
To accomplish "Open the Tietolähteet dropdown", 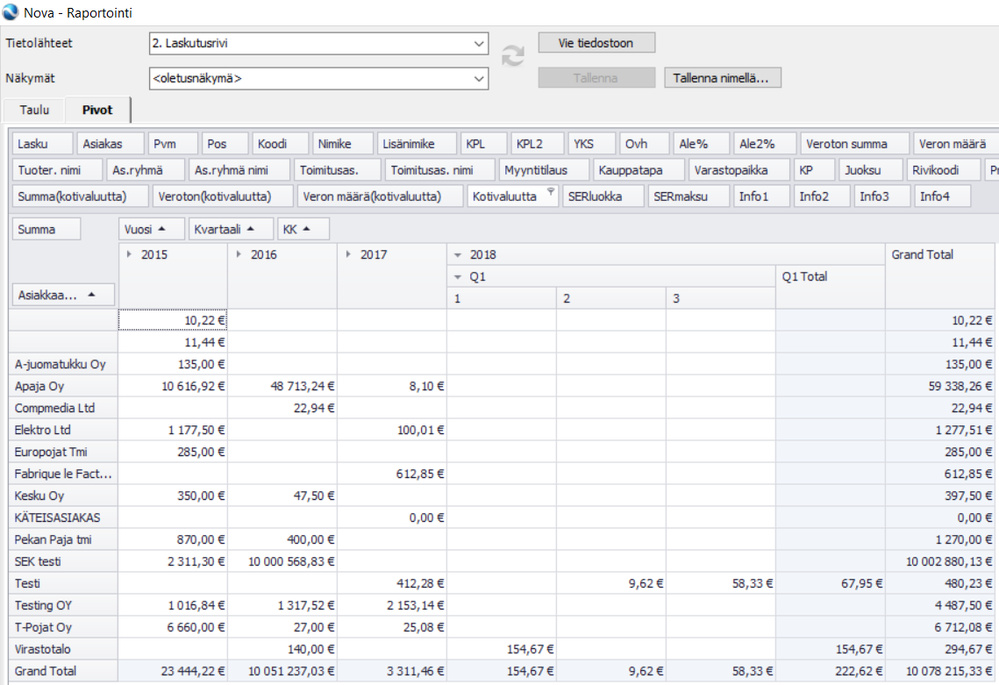I will click(479, 44).
